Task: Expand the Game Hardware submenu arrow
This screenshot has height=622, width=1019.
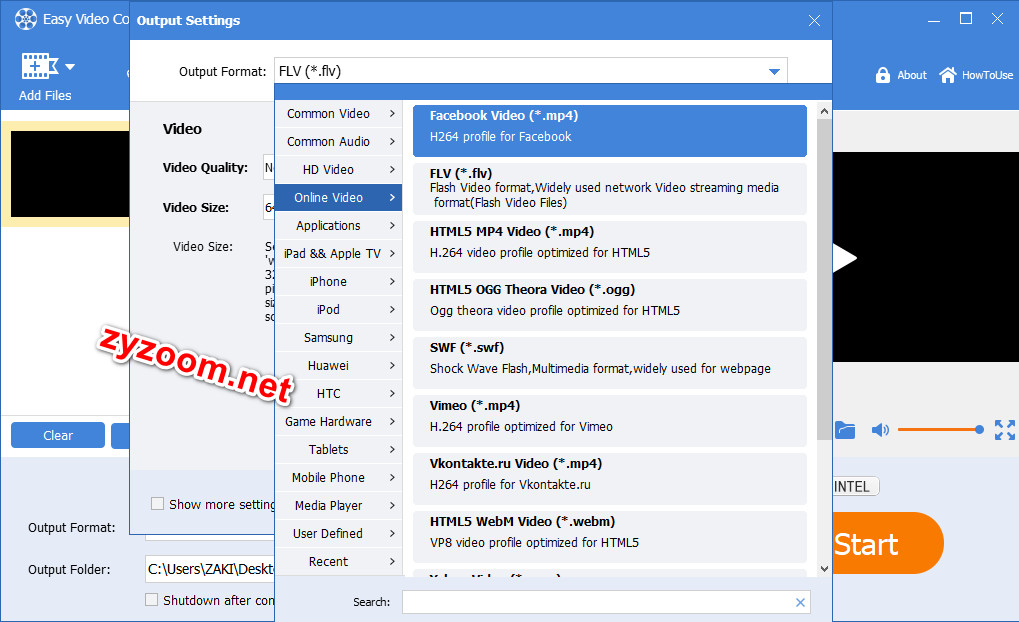Action: click(x=392, y=421)
